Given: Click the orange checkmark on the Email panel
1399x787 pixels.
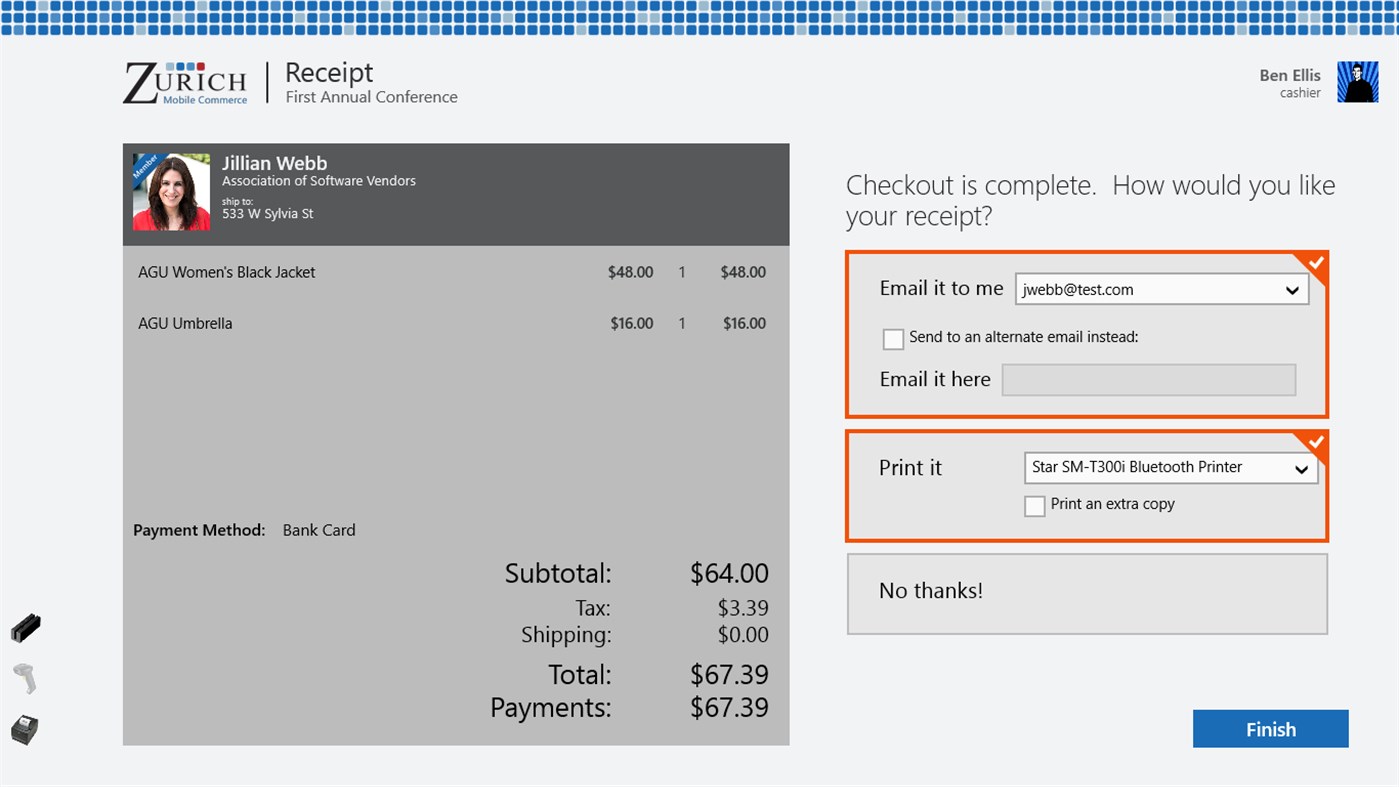Looking at the screenshot, I should tap(1315, 263).
